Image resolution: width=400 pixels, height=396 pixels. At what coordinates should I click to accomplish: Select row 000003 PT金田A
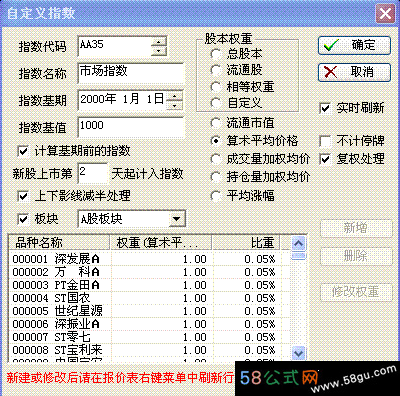(149, 285)
